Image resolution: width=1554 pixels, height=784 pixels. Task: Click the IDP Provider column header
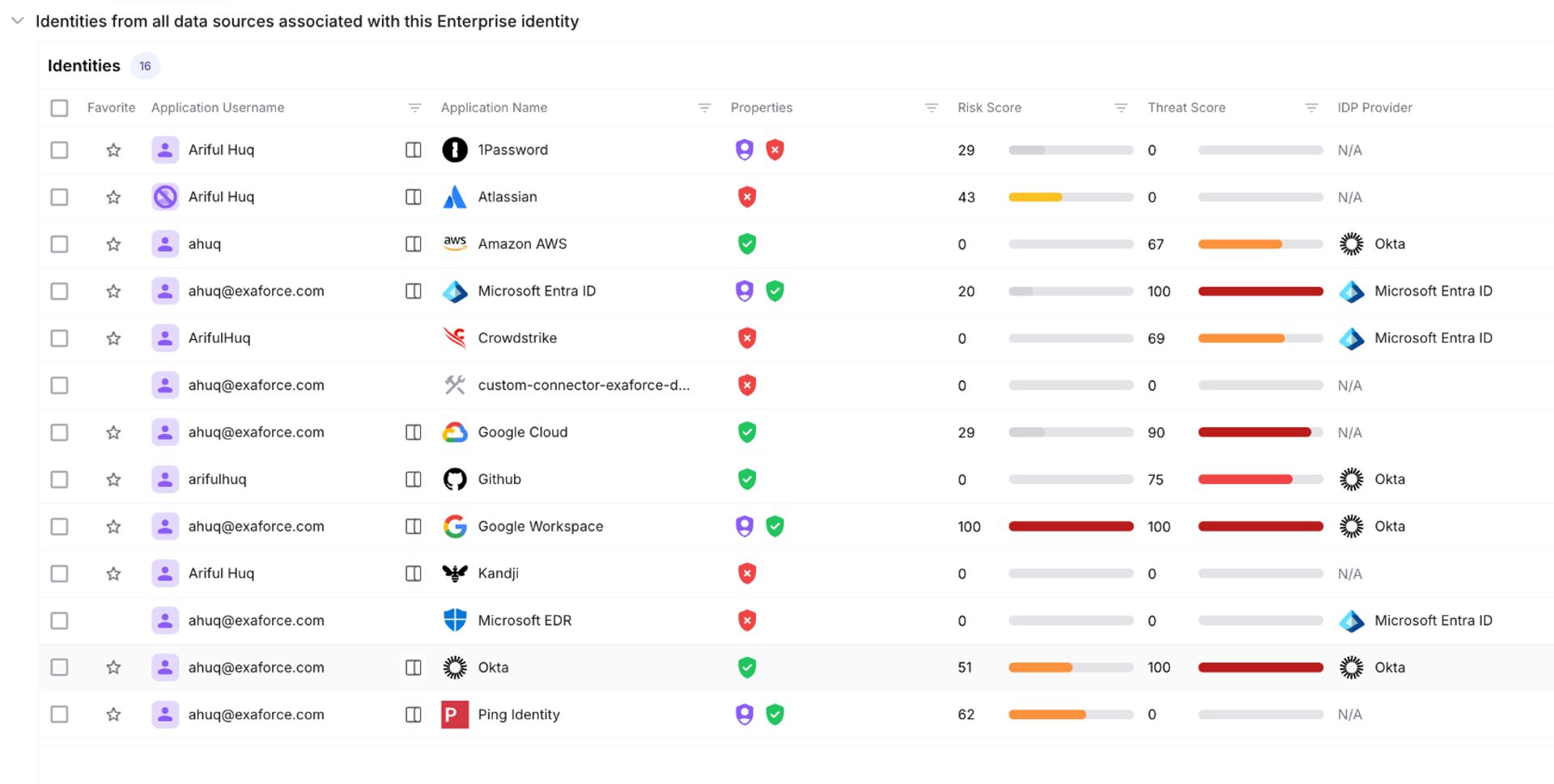(x=1374, y=108)
